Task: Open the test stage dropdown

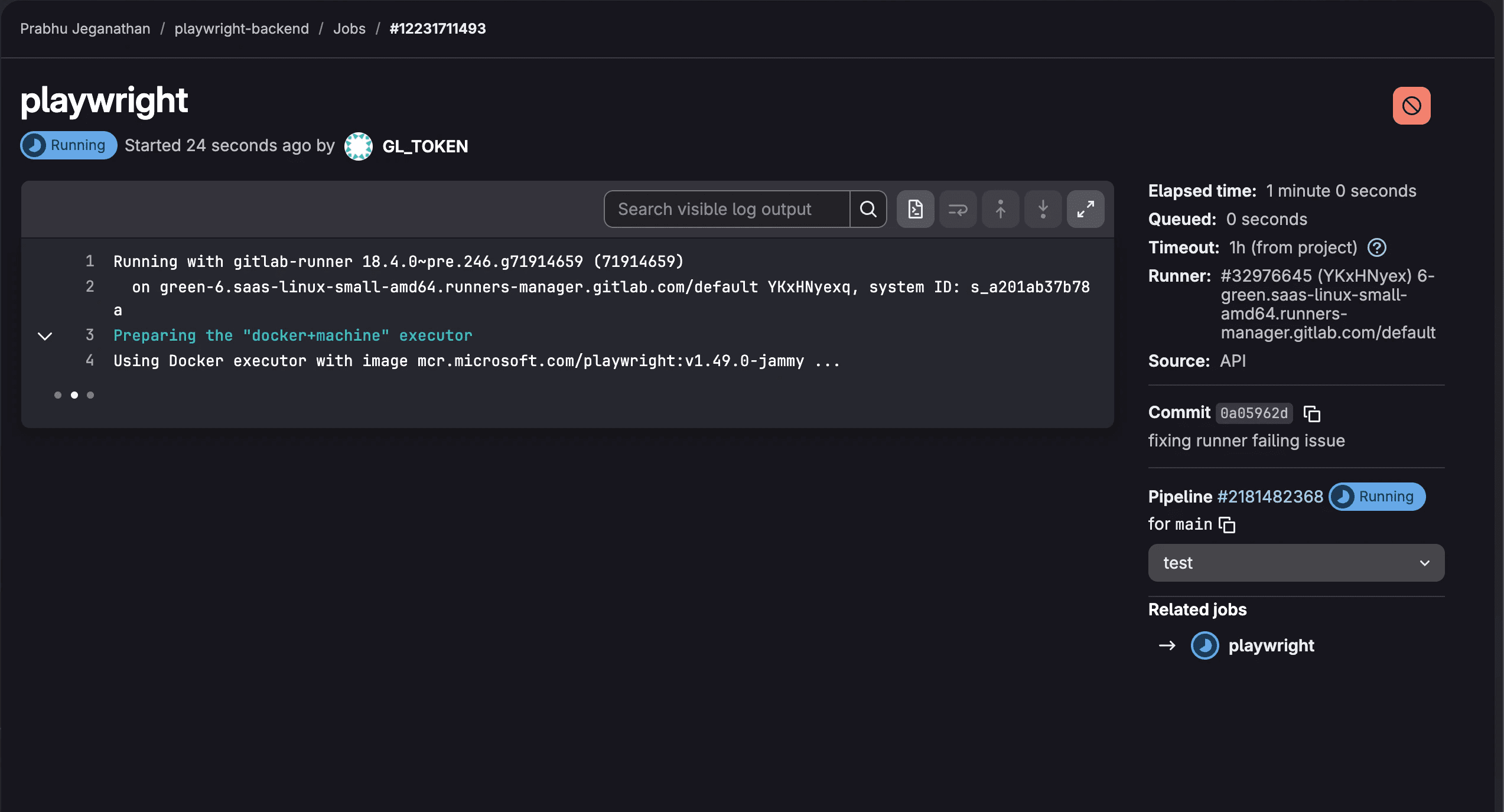Action: click(1296, 563)
